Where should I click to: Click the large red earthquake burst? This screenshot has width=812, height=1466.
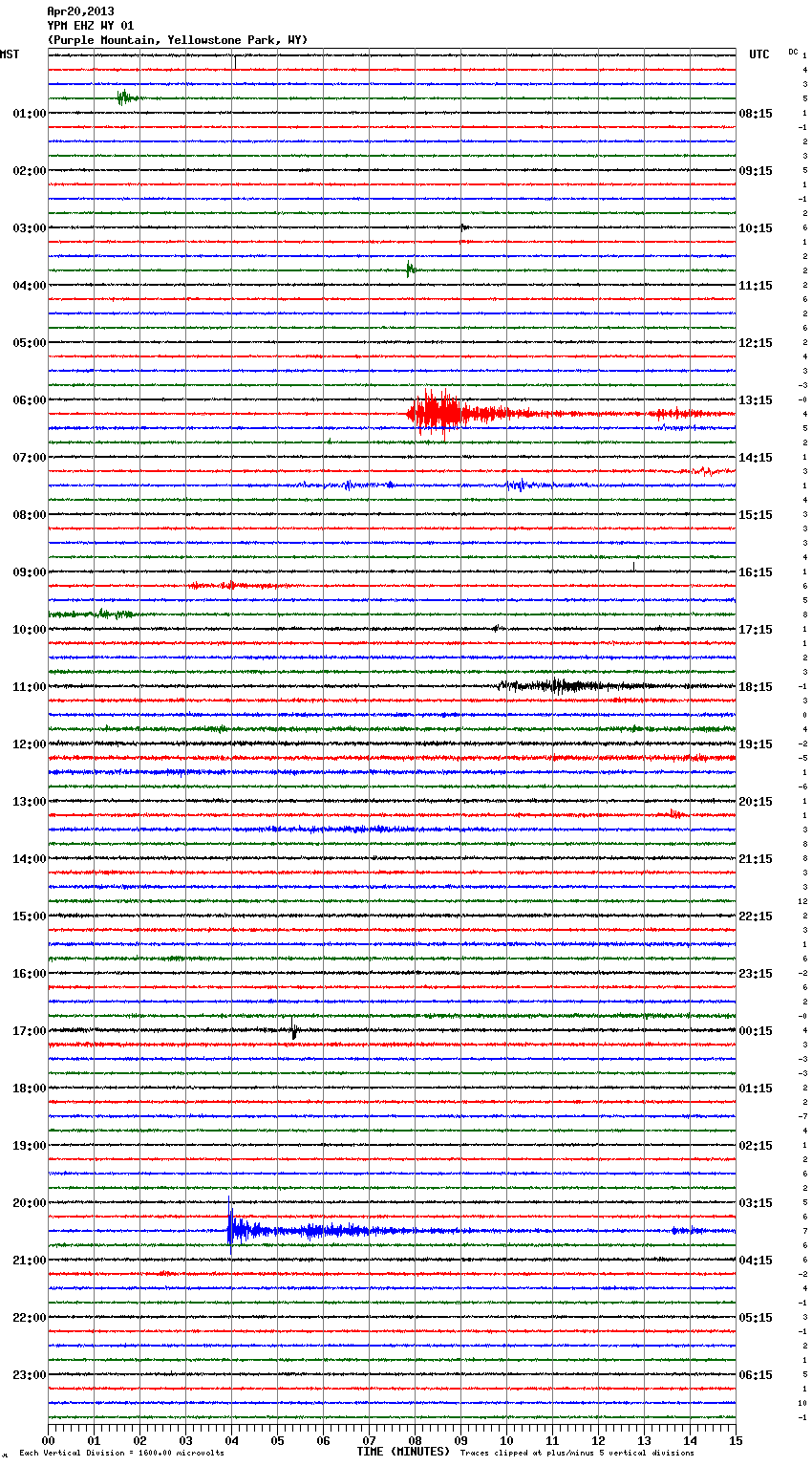click(436, 413)
